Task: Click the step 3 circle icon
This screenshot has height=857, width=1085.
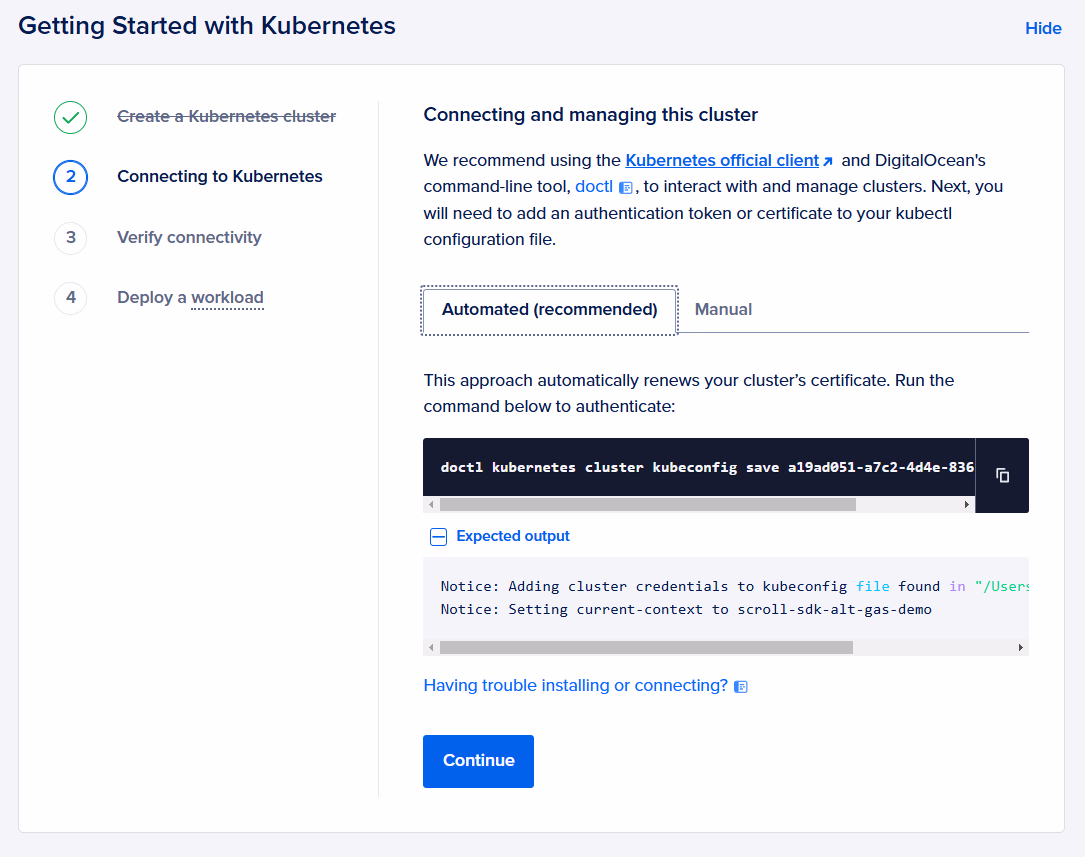Action: [71, 238]
